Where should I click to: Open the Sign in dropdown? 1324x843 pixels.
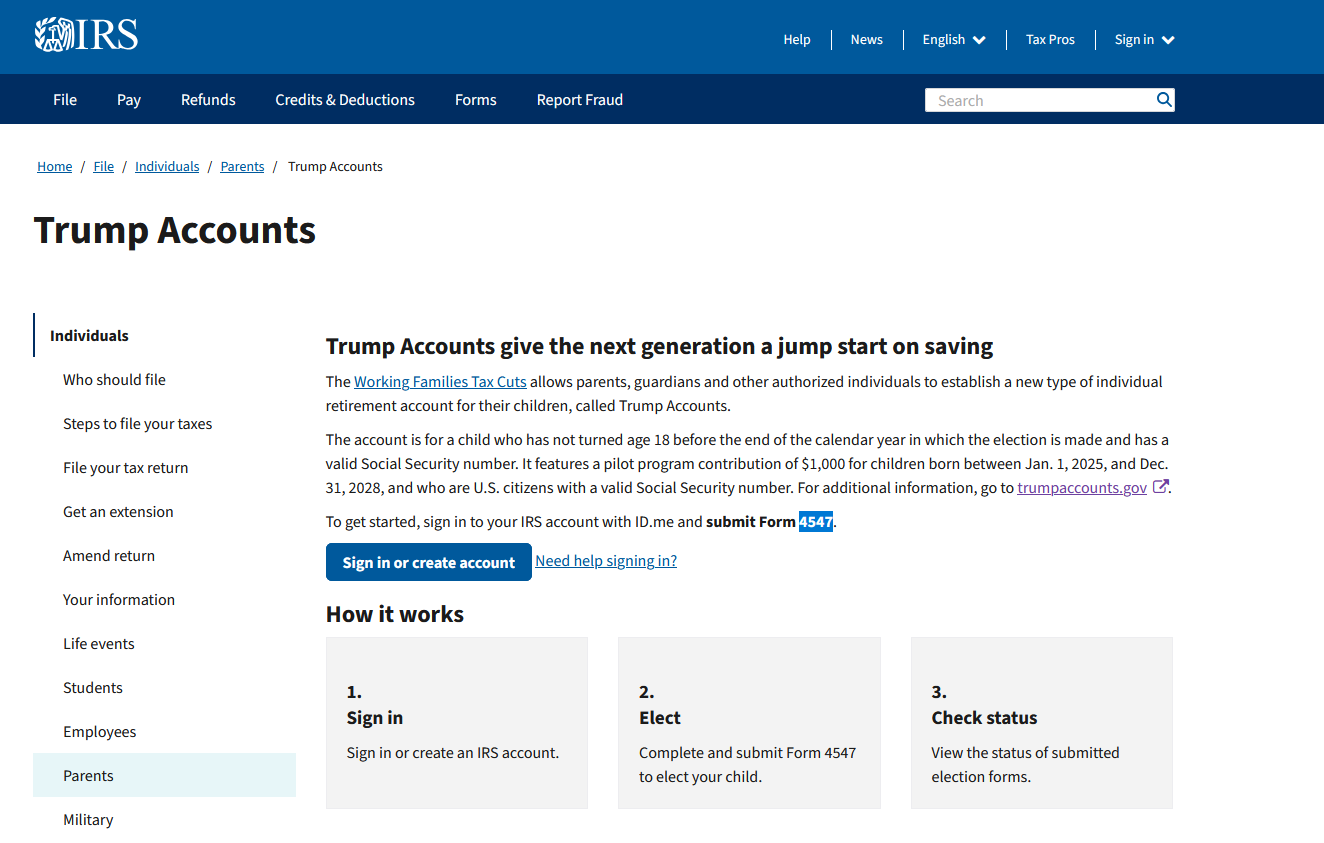click(x=1145, y=40)
